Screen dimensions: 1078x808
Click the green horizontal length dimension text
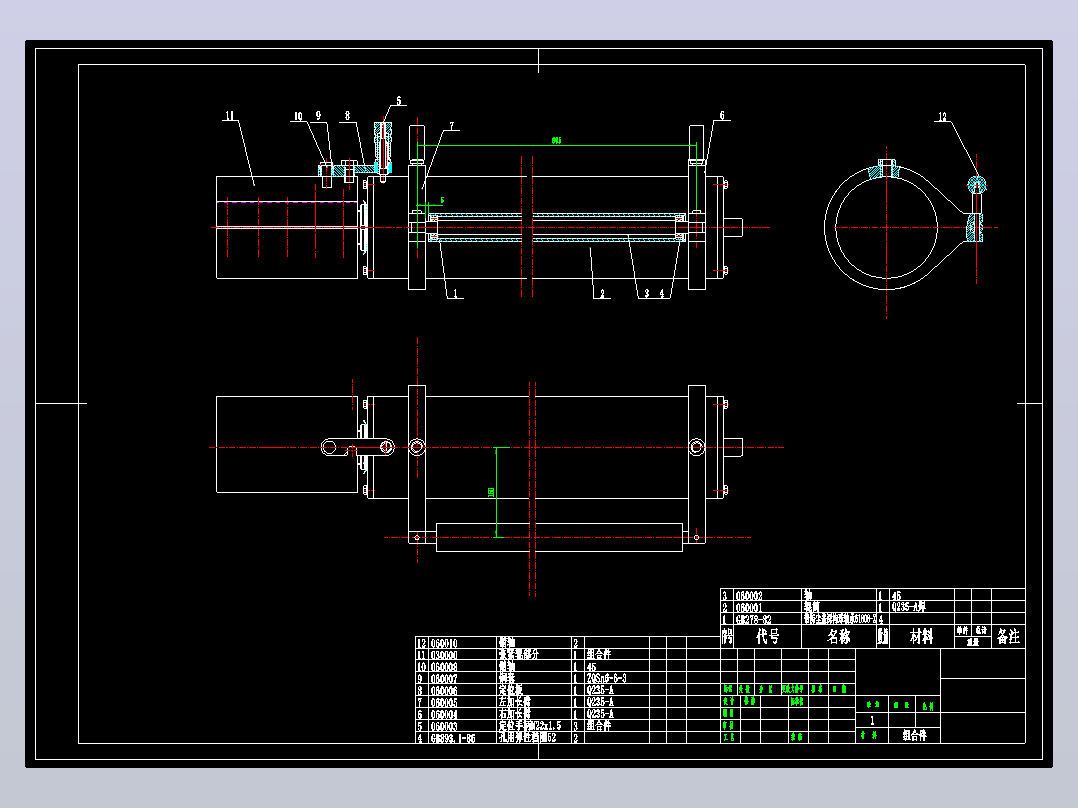[x=556, y=140]
